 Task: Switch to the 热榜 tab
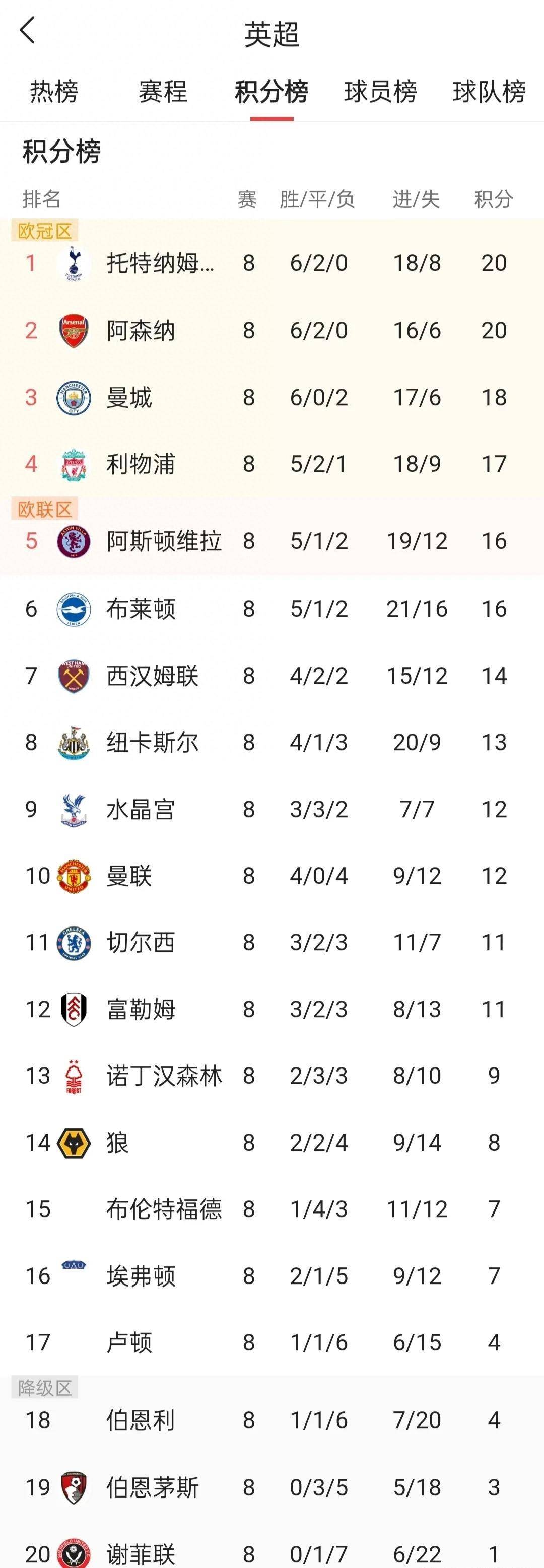click(54, 92)
